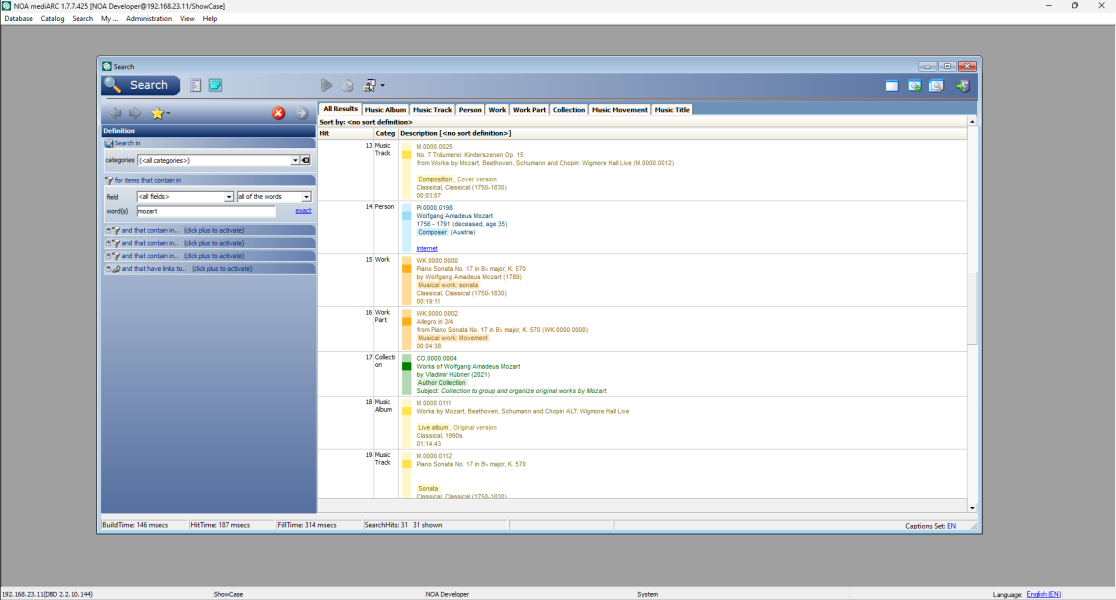
Task: Open the Catalog menu
Action: [x=52, y=19]
